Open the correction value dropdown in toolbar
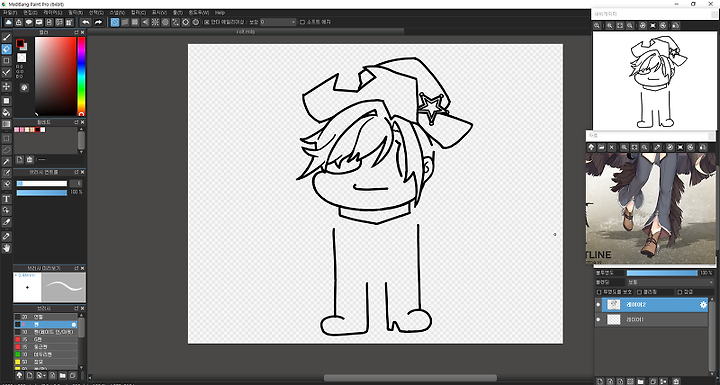 click(278, 22)
